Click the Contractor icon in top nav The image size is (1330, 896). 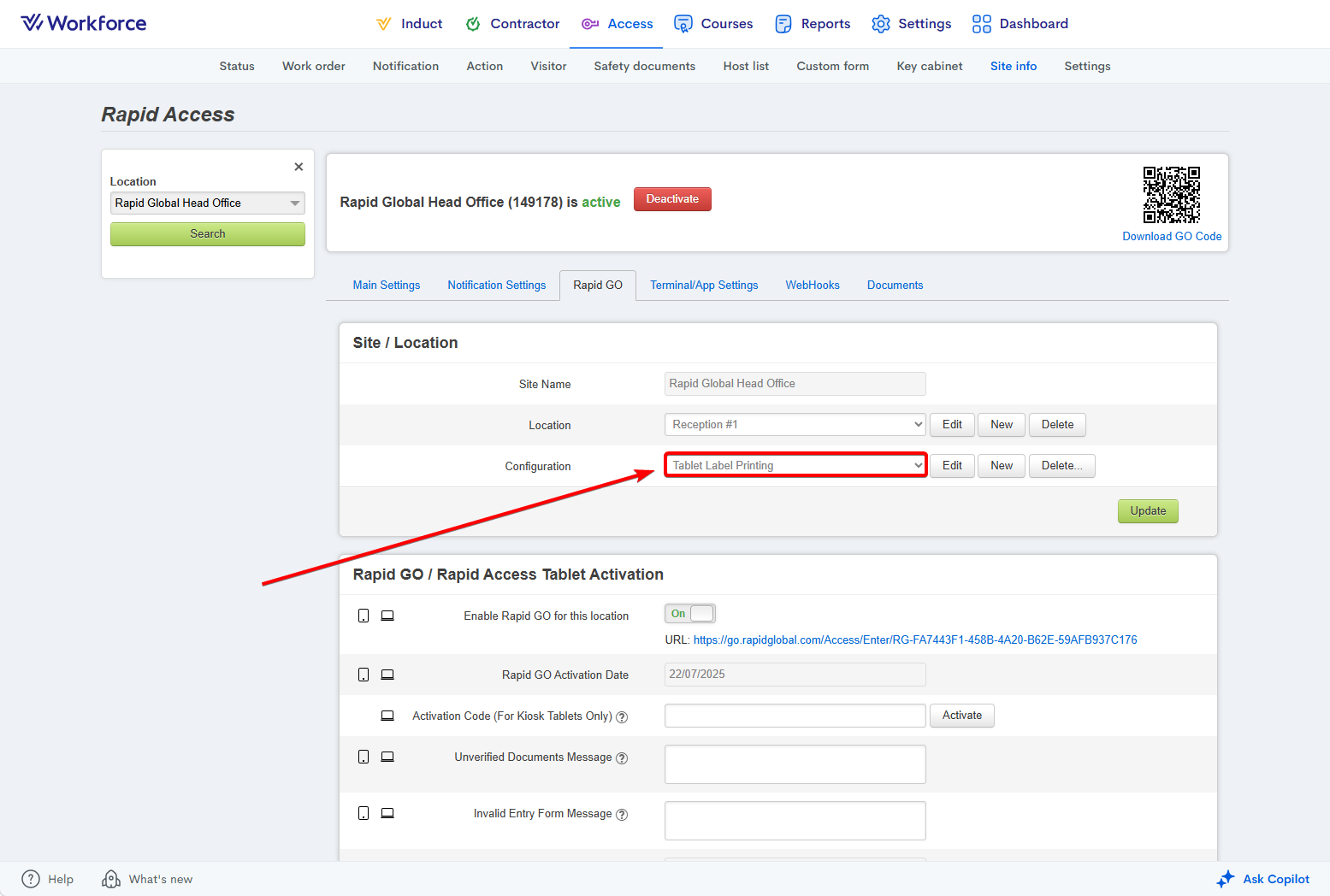pyautogui.click(x=473, y=24)
